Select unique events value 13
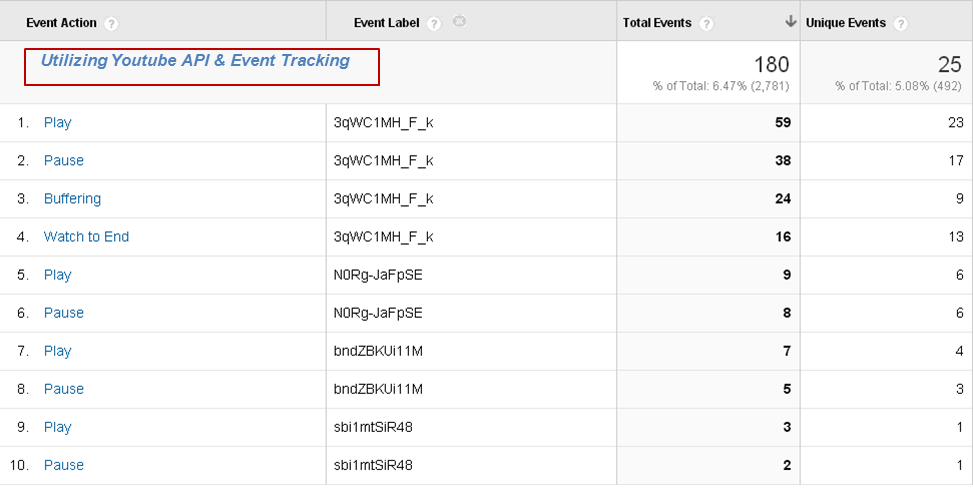 tap(956, 237)
